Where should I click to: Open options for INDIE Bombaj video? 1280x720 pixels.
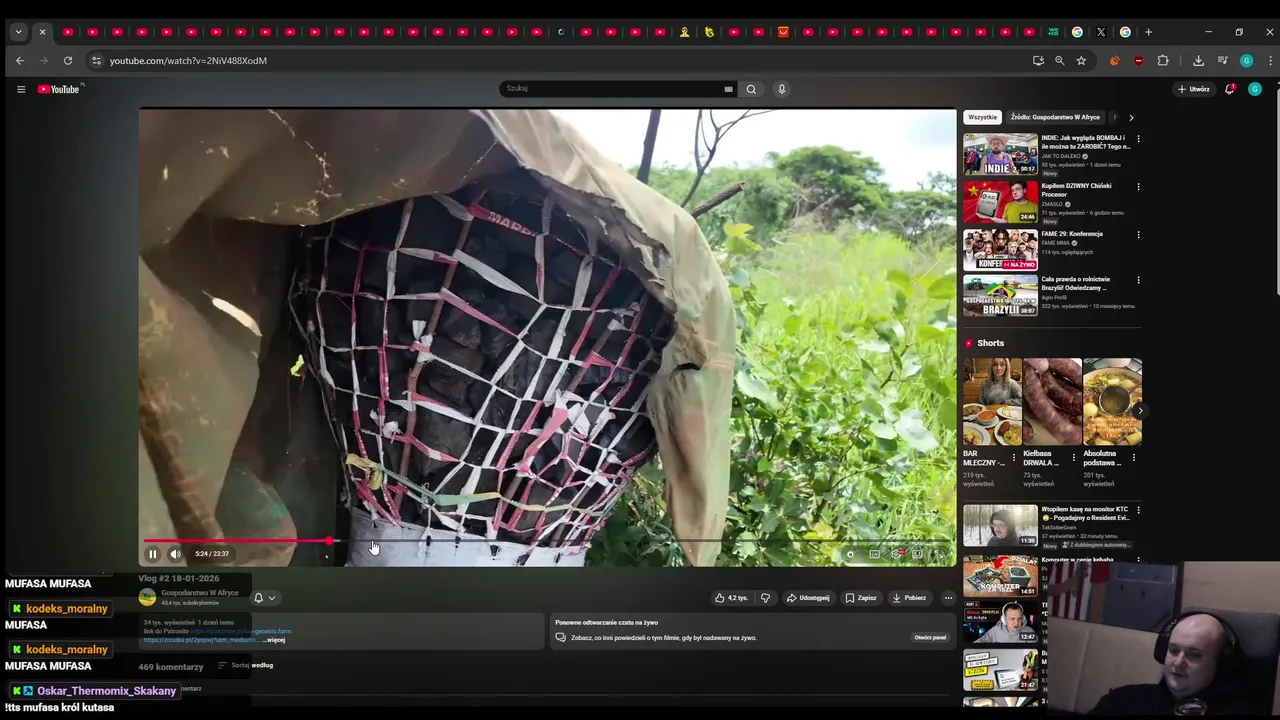tap(1138, 139)
